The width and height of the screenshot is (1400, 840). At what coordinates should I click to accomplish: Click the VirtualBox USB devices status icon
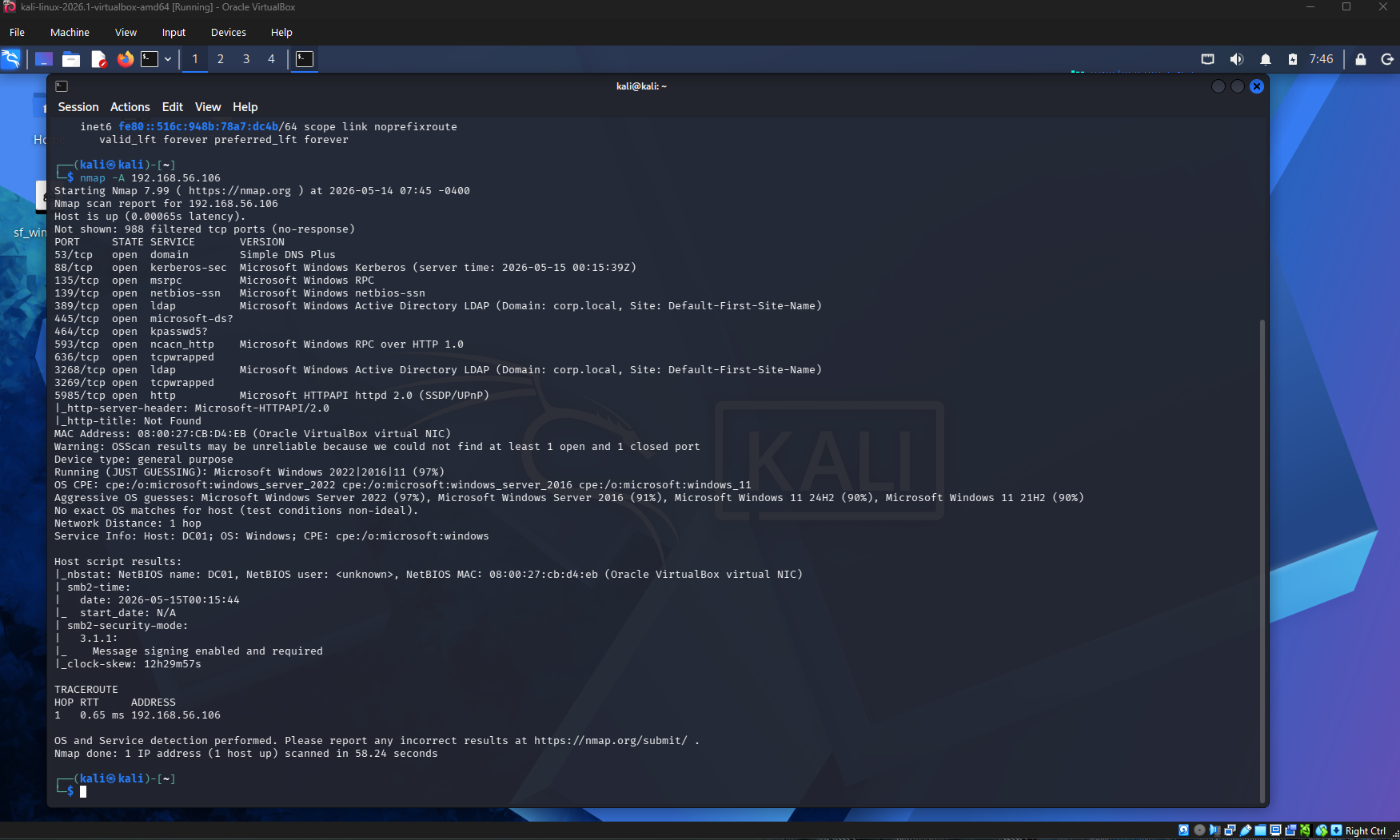pos(1246,830)
